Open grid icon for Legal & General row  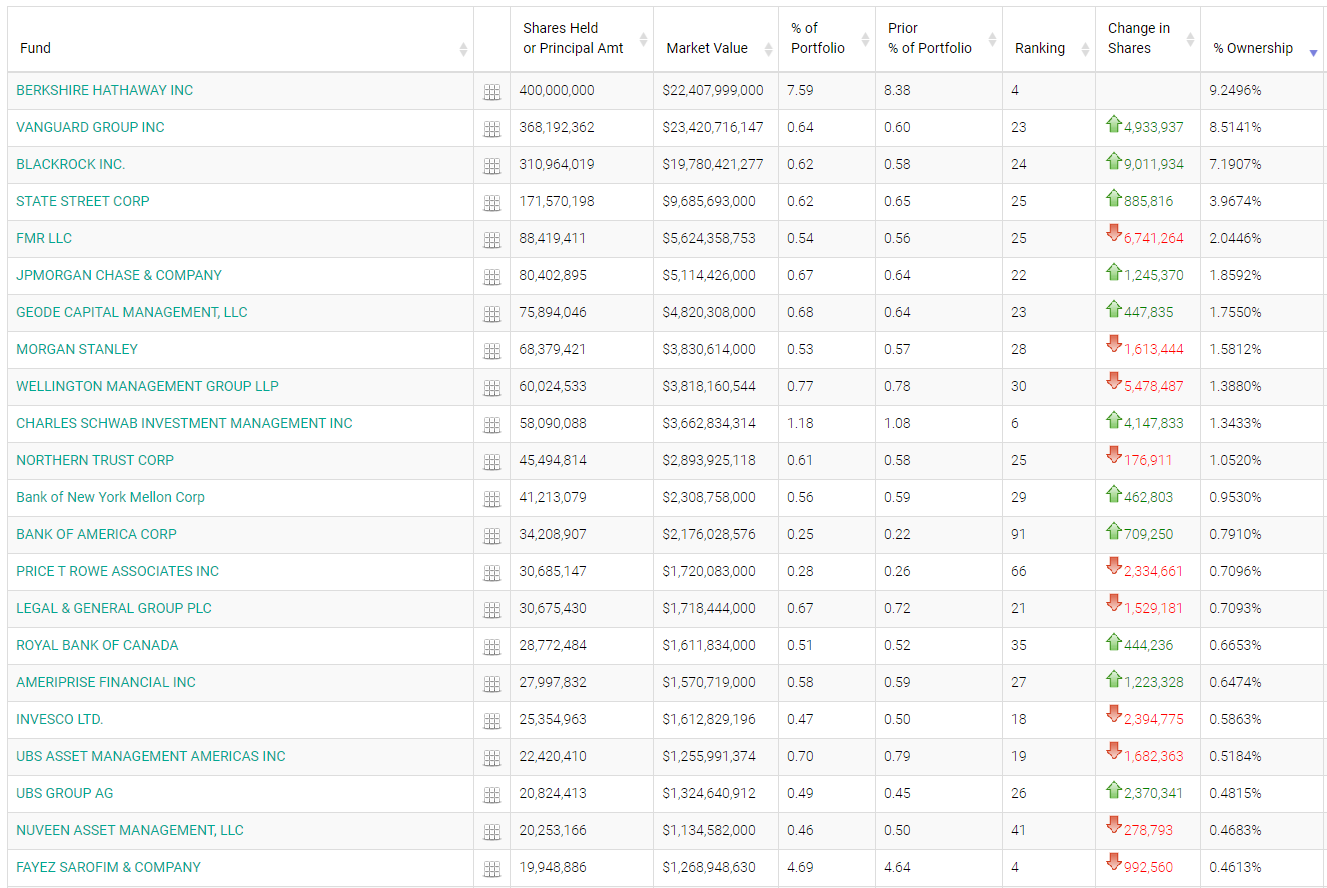tap(492, 610)
